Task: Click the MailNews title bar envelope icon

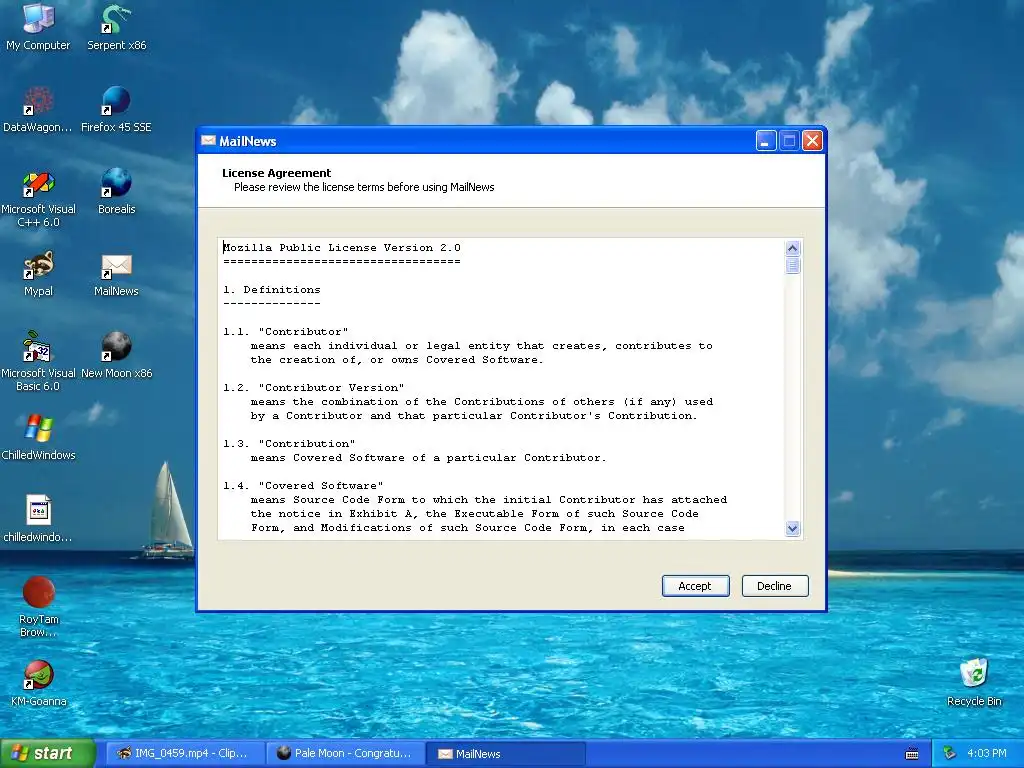Action: (208, 140)
